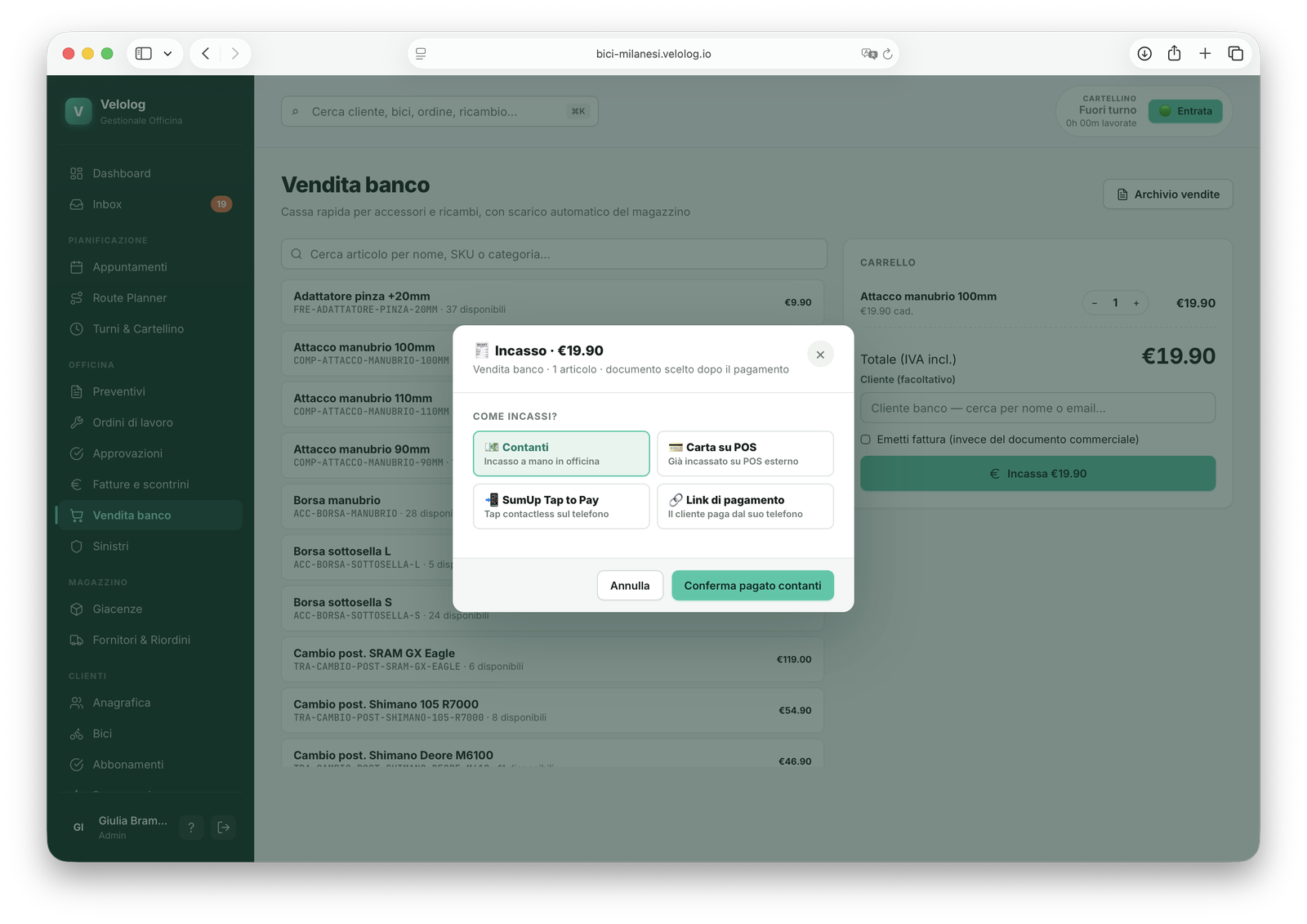Image resolution: width=1307 pixels, height=924 pixels.
Task: Click the article search field
Action: tap(554, 254)
